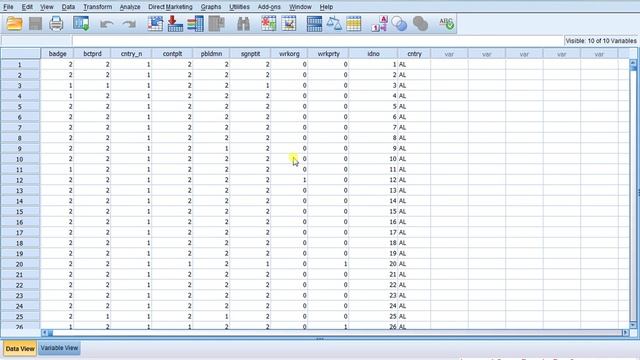Screen dimensions: 640x360
Task: Open the Window menu
Action: pos(300,7)
